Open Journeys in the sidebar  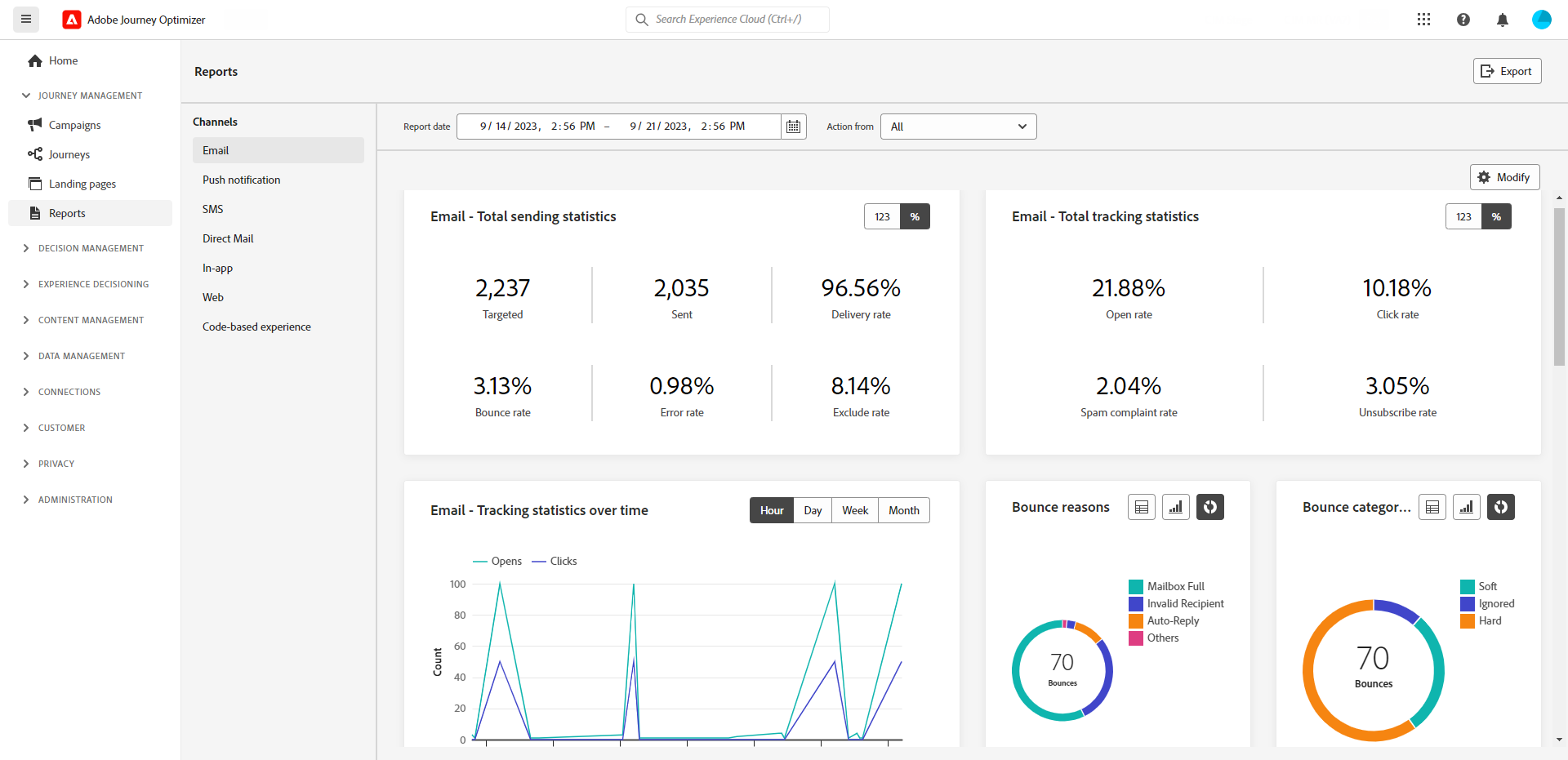click(x=90, y=154)
